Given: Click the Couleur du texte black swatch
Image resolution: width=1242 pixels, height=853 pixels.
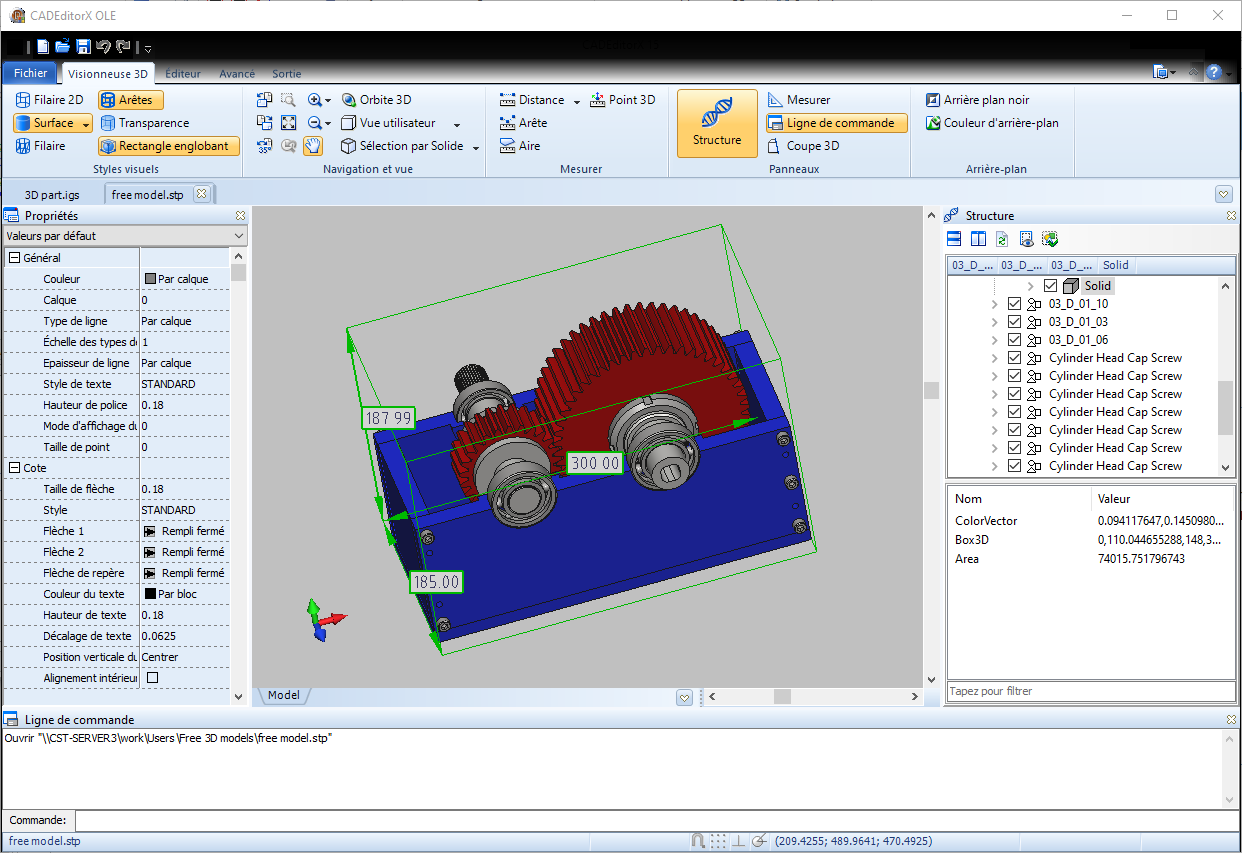Looking at the screenshot, I should click(150, 594).
